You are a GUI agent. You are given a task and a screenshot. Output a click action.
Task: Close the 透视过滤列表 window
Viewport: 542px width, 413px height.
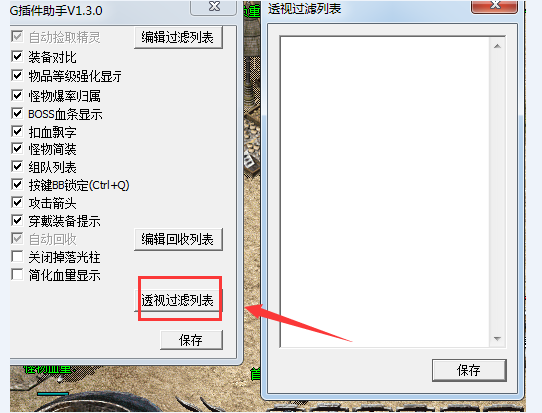[494, 6]
